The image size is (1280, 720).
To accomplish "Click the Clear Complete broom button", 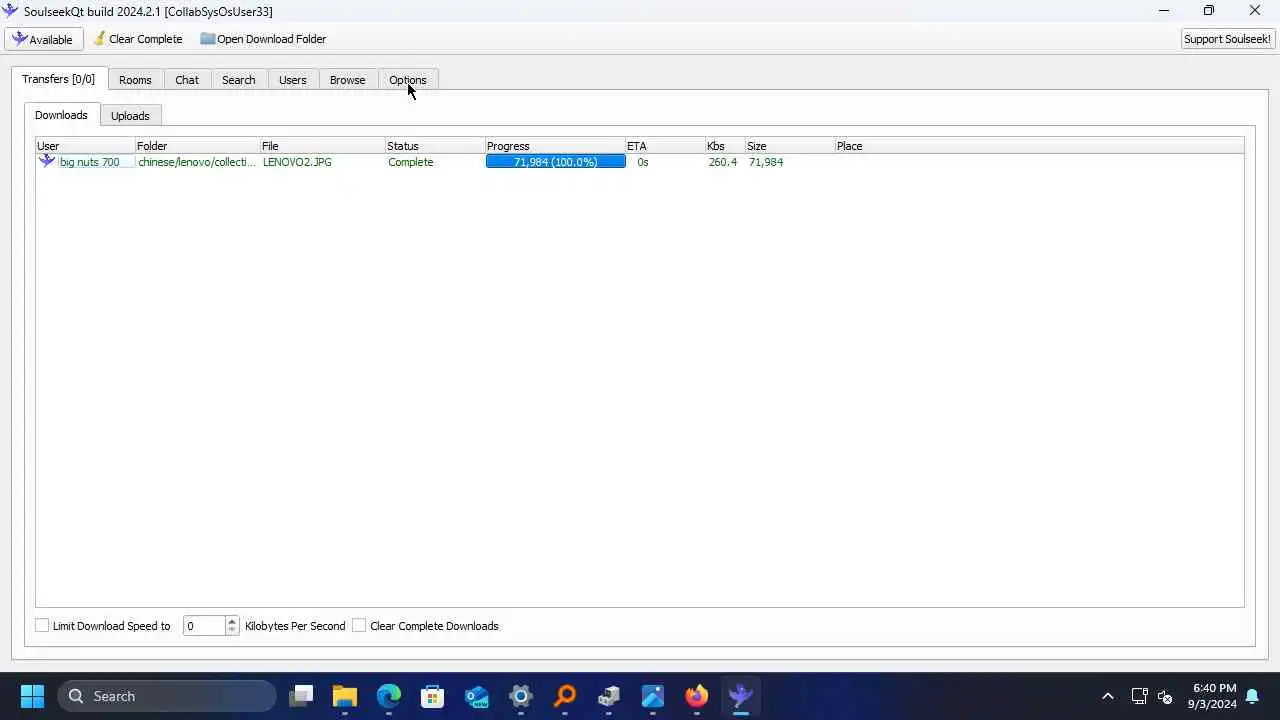I will click(138, 39).
